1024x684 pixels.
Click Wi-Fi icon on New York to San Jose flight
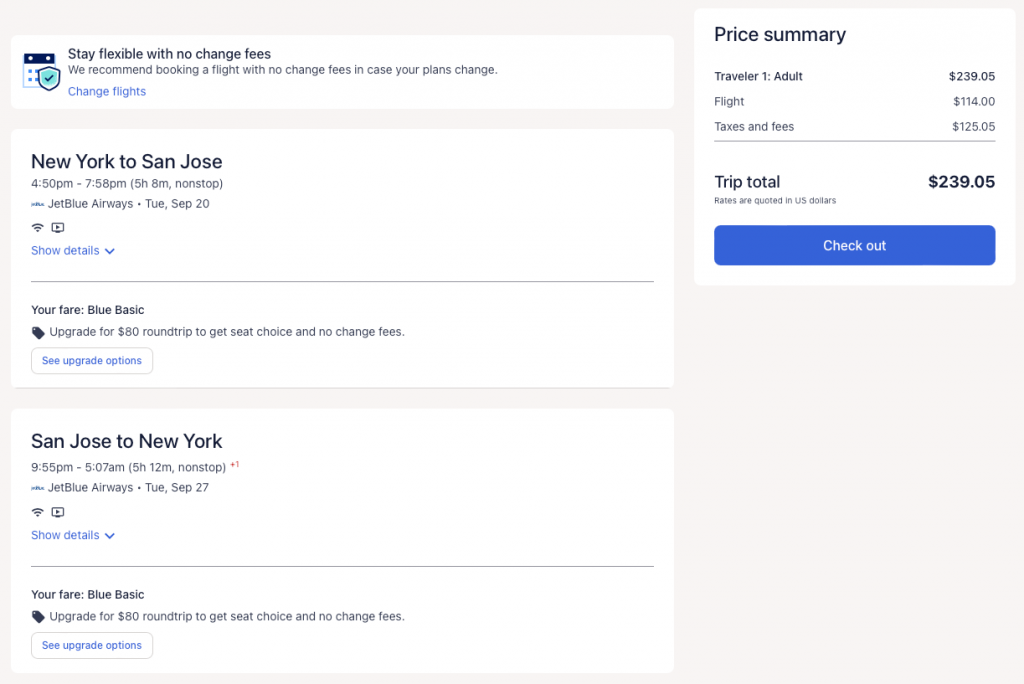click(x=38, y=228)
